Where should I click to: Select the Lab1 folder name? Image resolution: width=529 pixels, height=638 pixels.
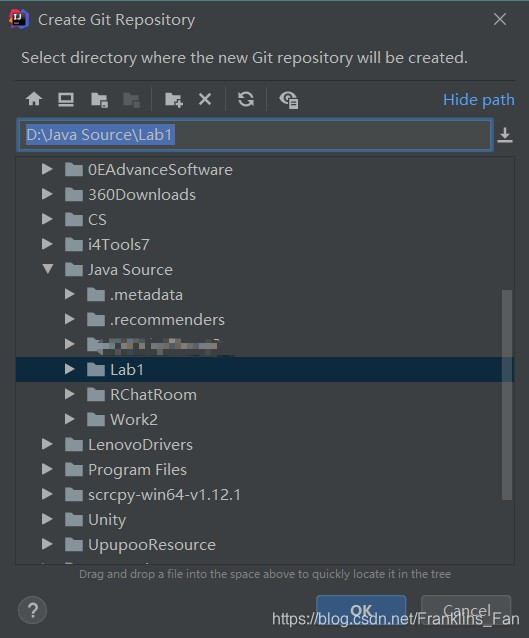pyautogui.click(x=127, y=370)
